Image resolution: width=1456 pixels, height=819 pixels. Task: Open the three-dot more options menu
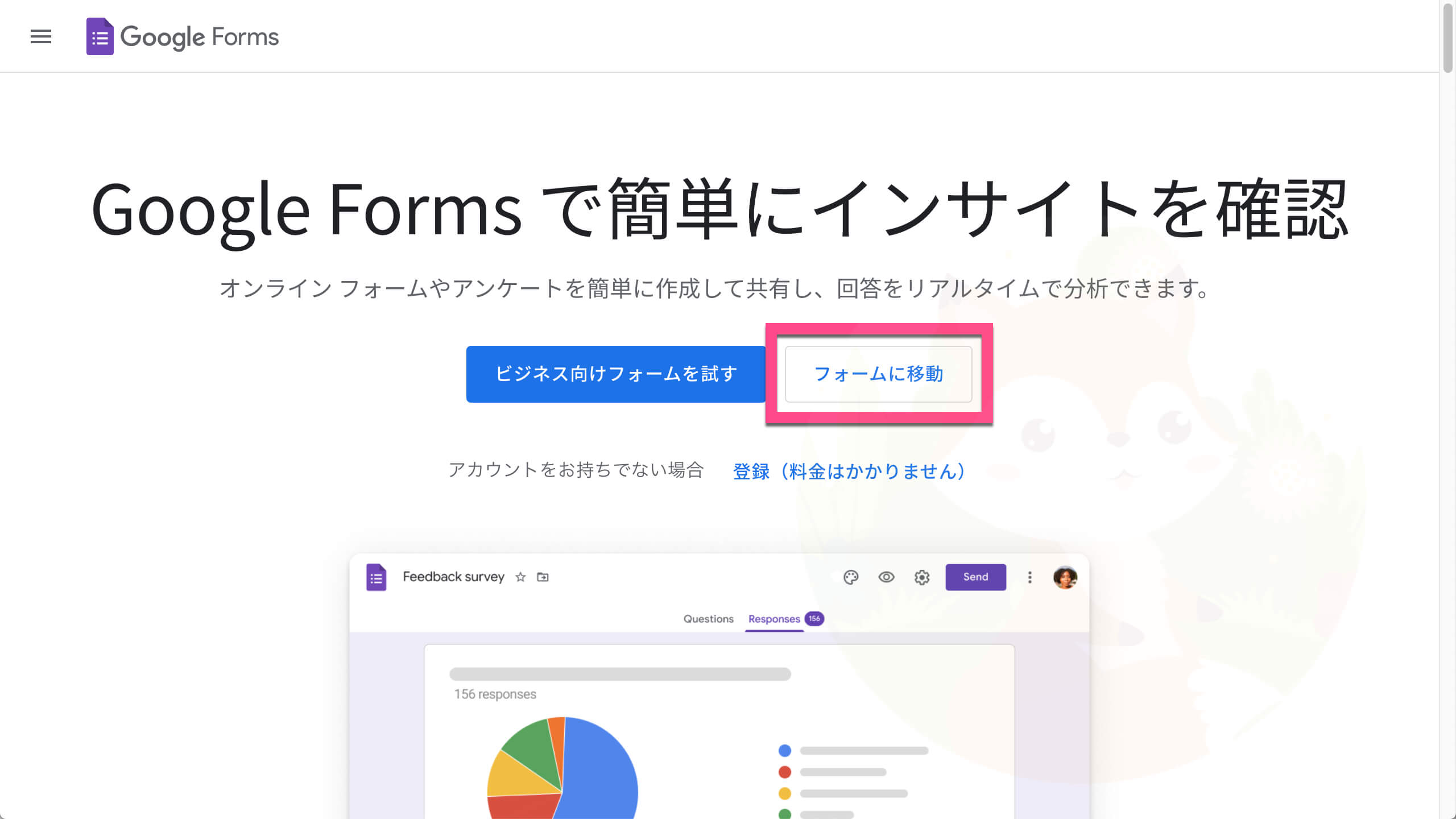click(x=1029, y=577)
